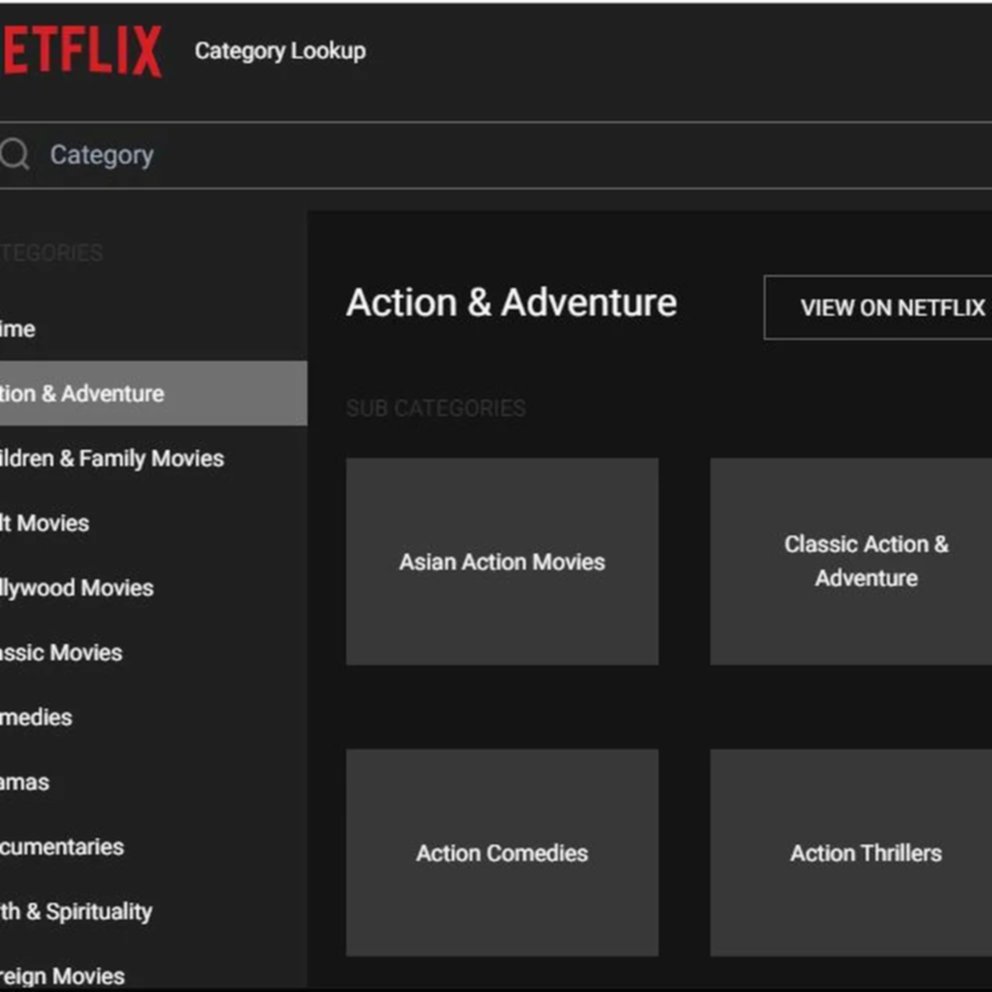Screen dimensions: 992x992
Task: Select the Action Comedies subcategory tile
Action: [502, 853]
